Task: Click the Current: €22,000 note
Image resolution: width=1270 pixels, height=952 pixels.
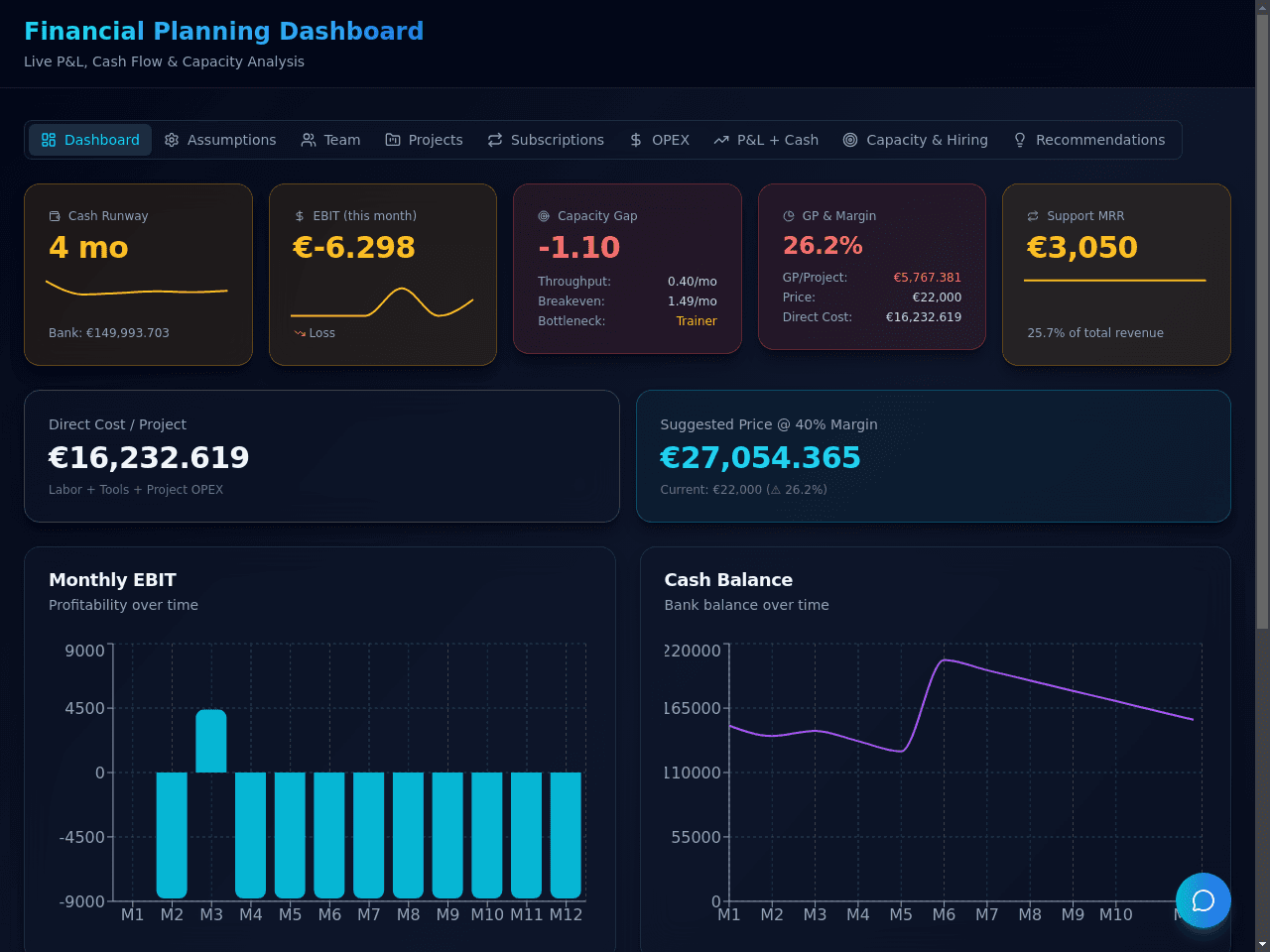Action: point(743,490)
